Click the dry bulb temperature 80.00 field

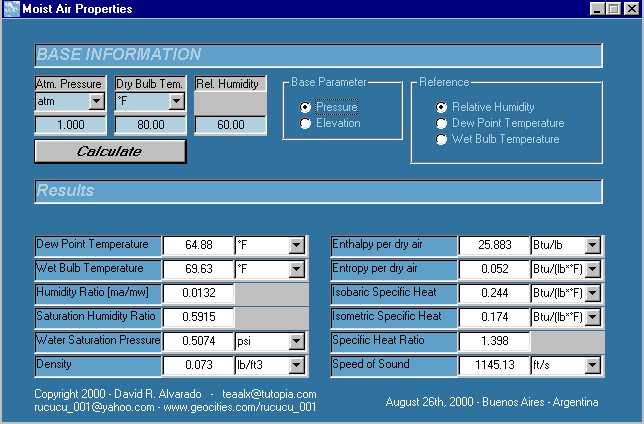(x=151, y=125)
